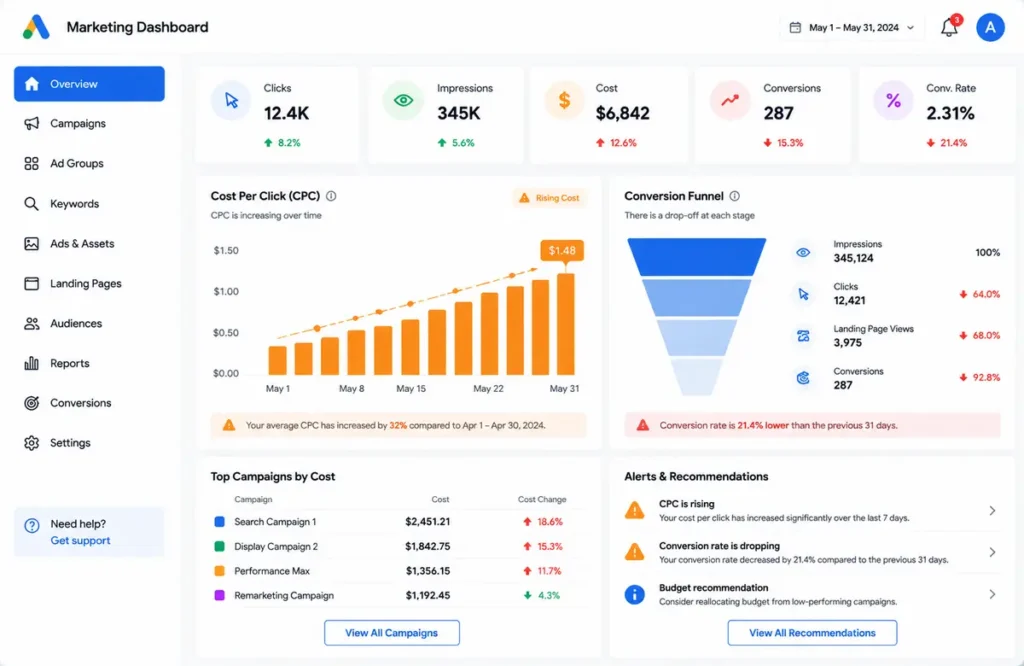Click Search Campaign 1 name
The height and width of the screenshot is (666, 1024).
tap(275, 522)
